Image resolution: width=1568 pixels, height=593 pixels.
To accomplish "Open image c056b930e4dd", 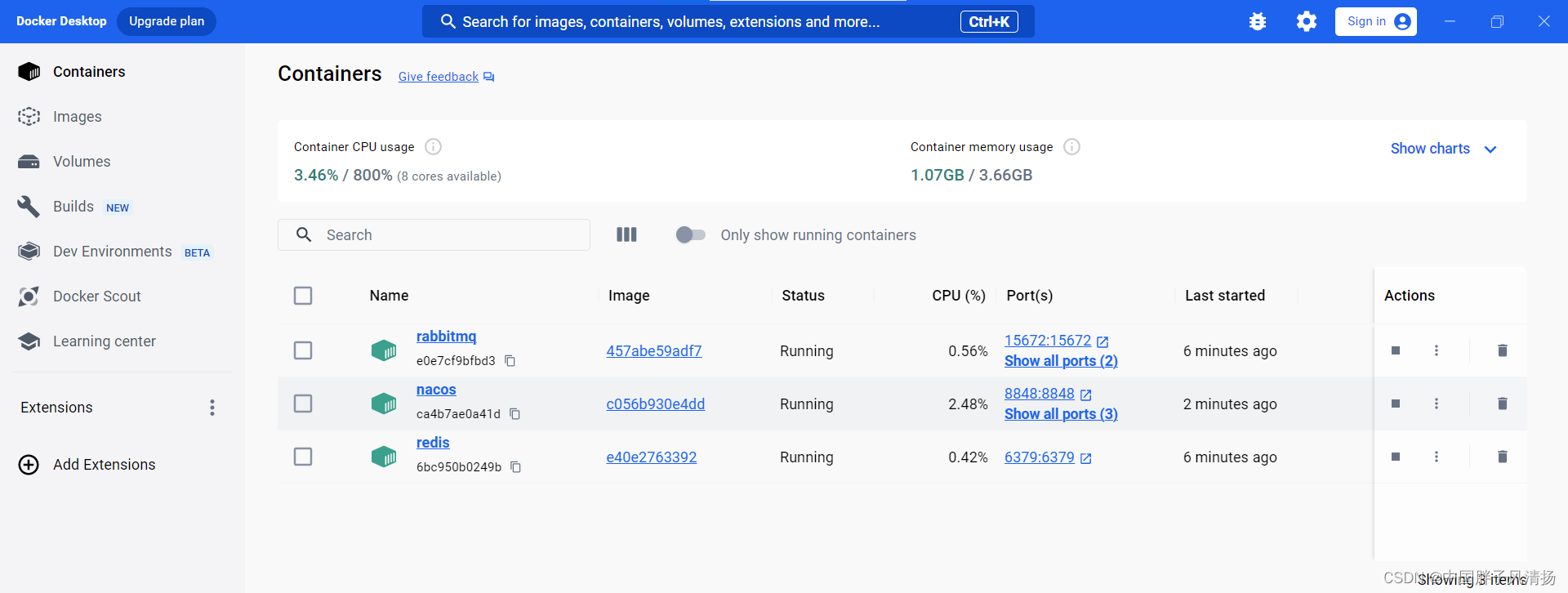I will click(x=656, y=404).
